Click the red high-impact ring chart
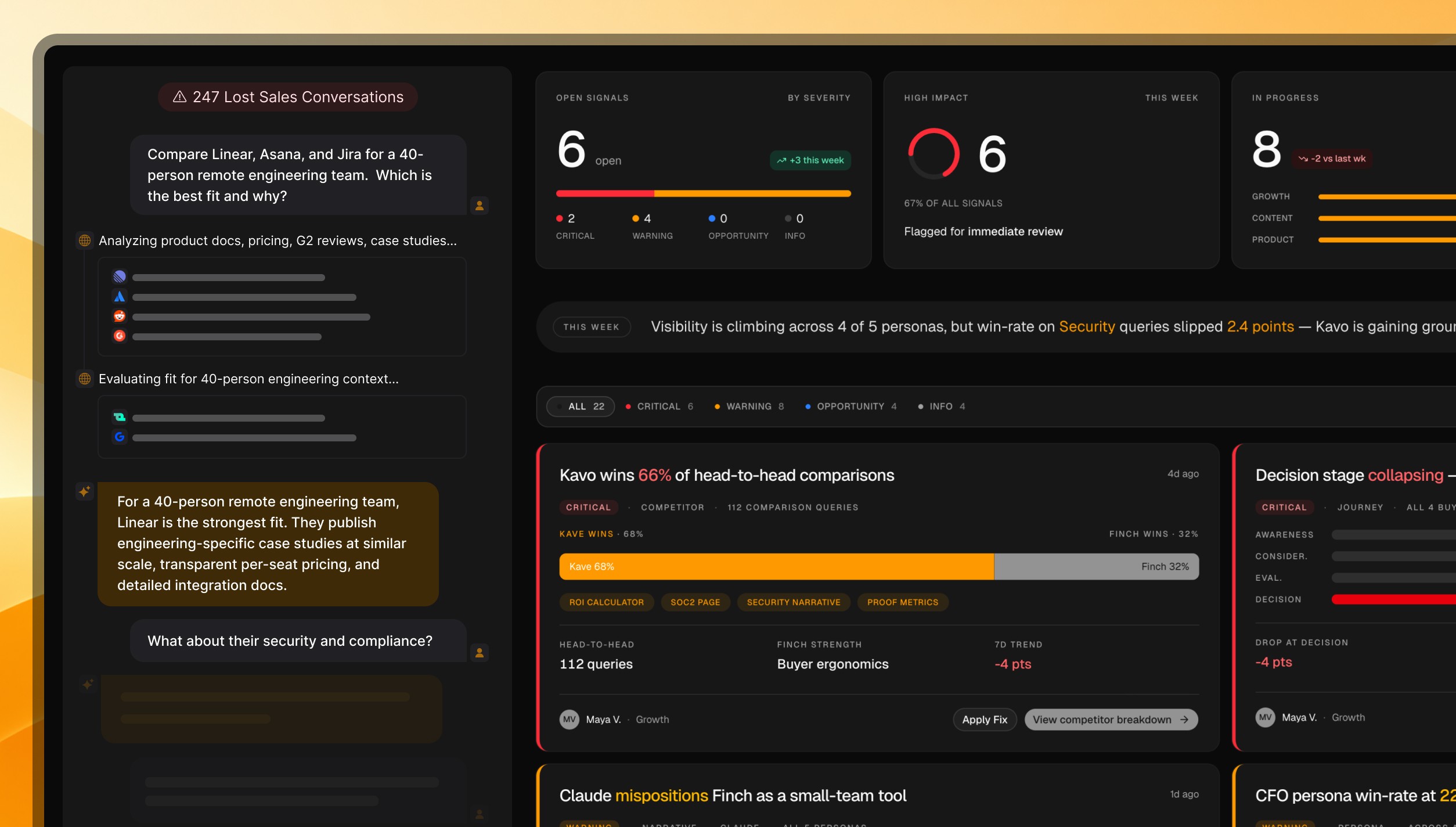The image size is (1456, 827). coord(934,153)
